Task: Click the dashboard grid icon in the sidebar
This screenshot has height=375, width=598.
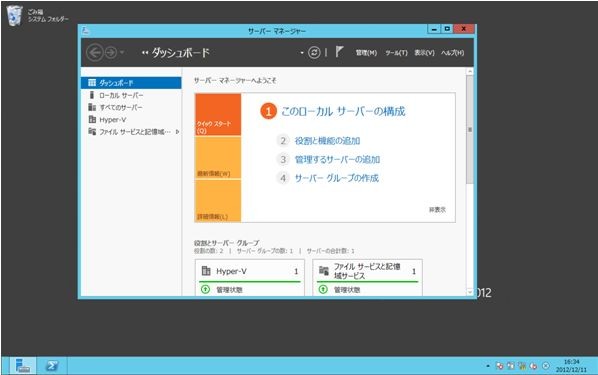Action: pyautogui.click(x=92, y=82)
